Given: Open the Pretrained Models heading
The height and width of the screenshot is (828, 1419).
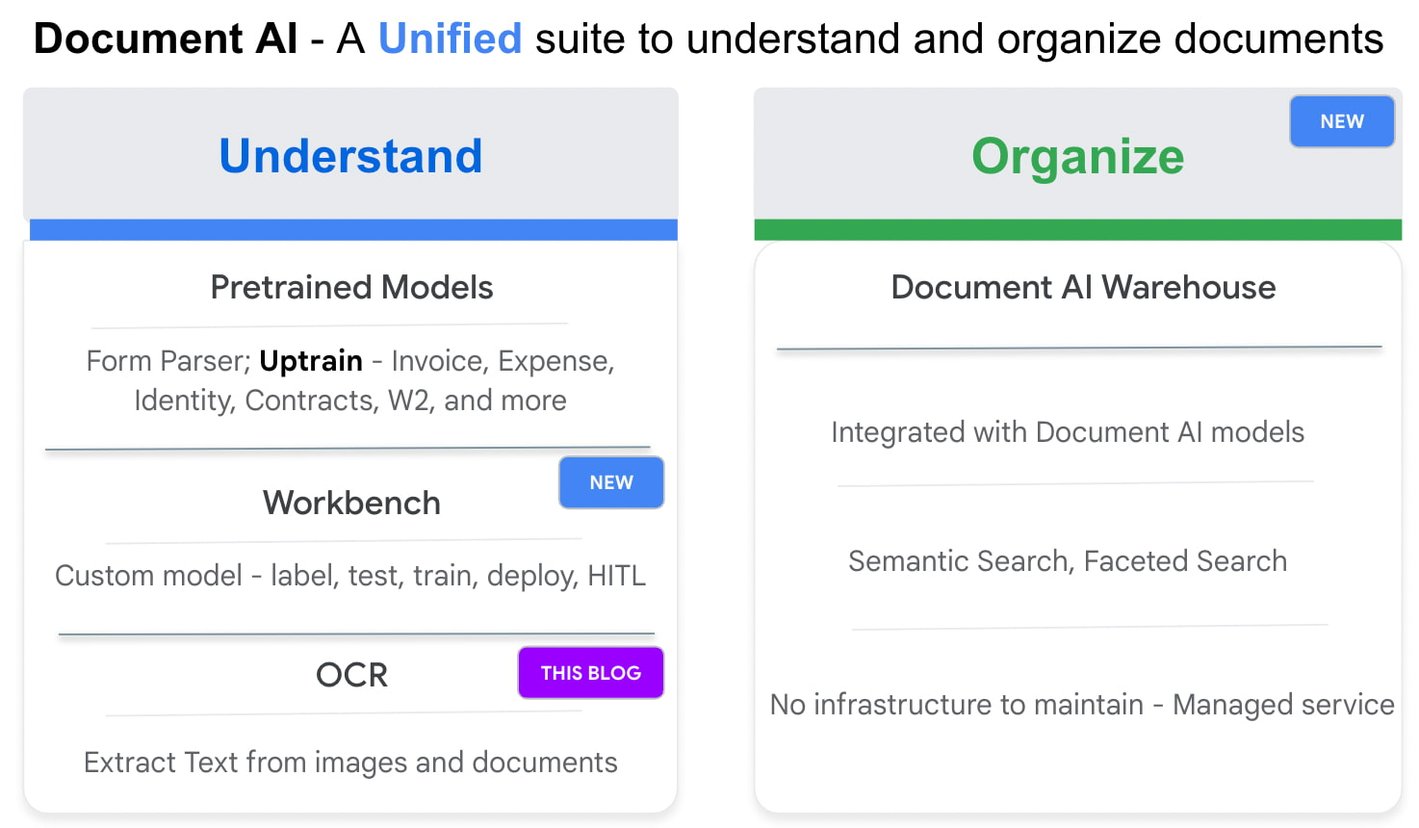Looking at the screenshot, I should click(352, 287).
